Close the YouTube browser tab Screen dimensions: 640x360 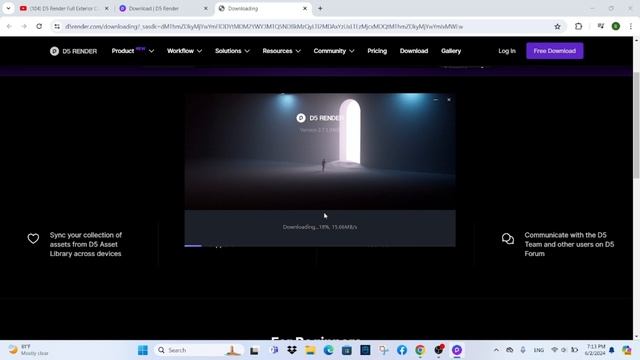click(x=107, y=8)
